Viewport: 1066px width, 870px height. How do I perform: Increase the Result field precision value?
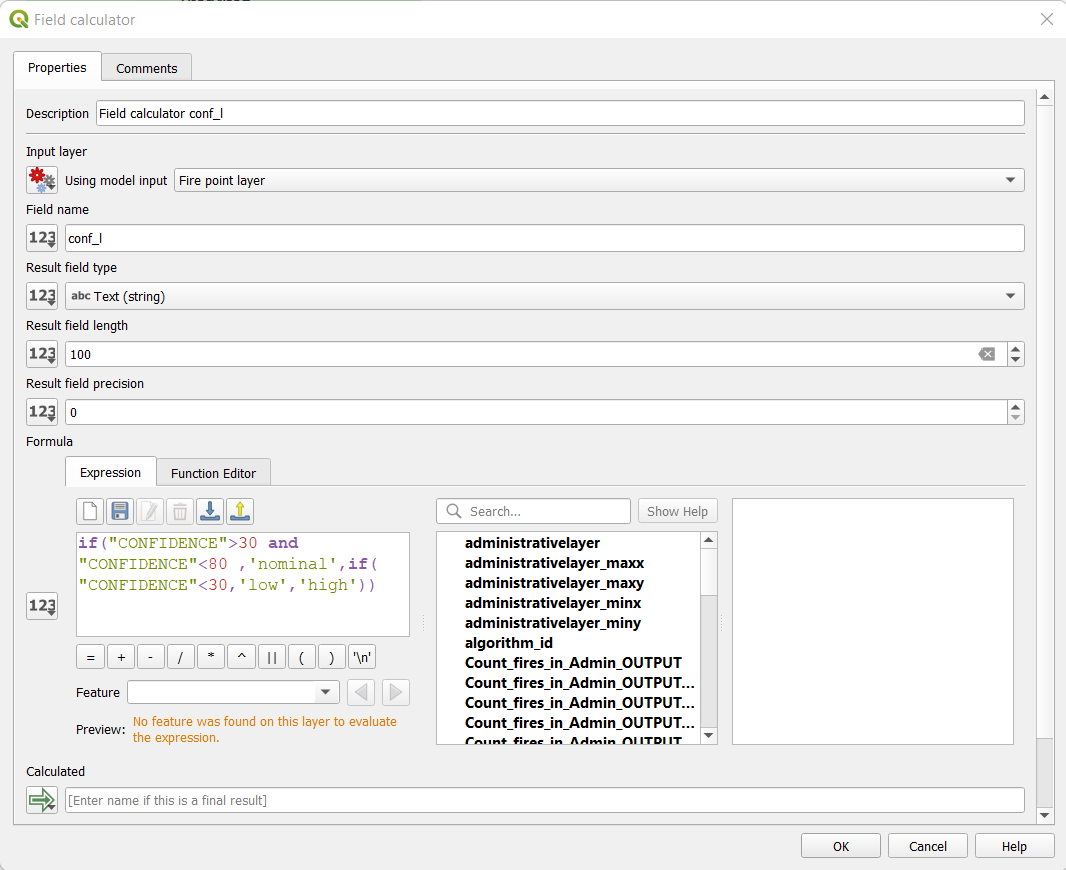[x=1016, y=407]
